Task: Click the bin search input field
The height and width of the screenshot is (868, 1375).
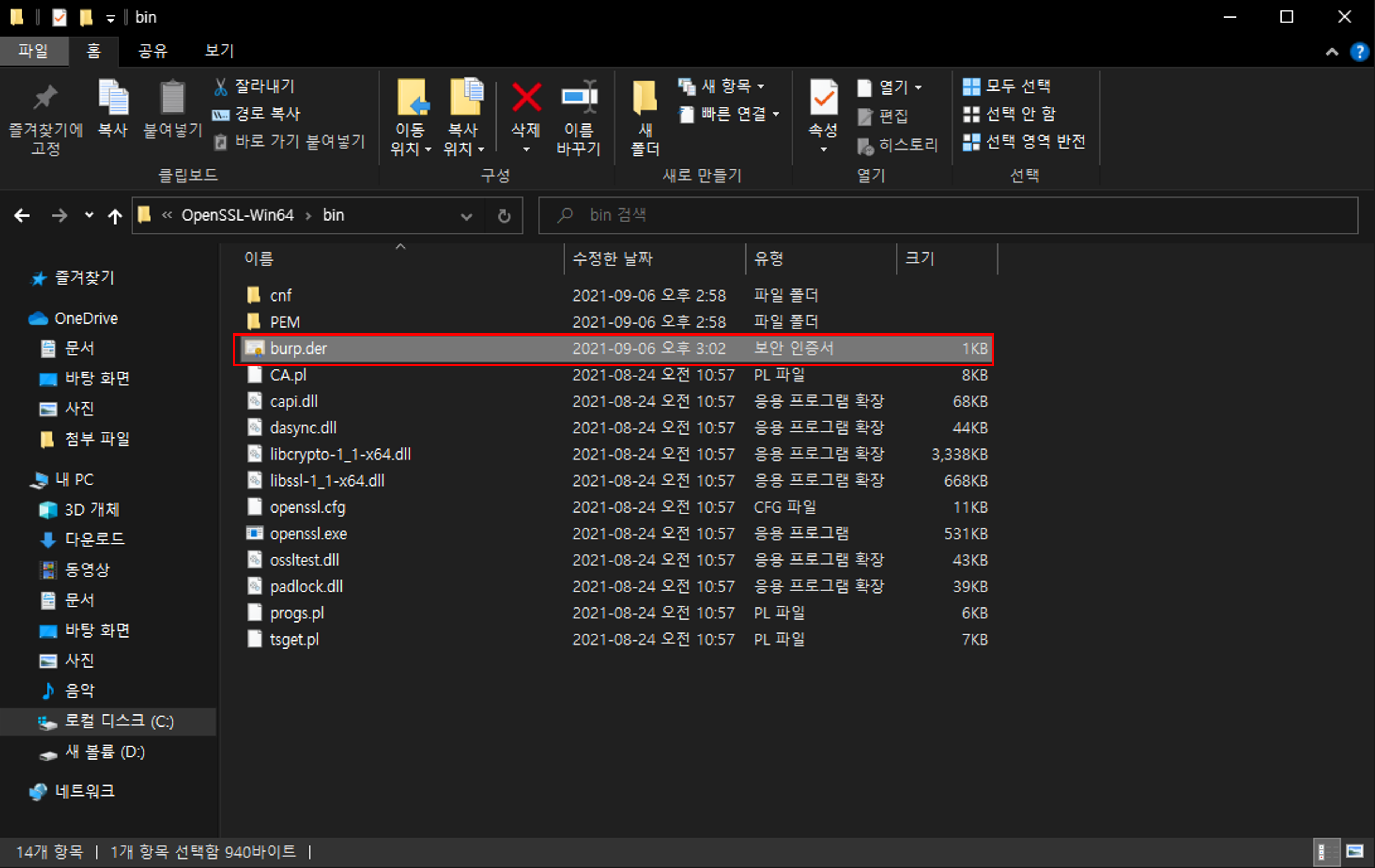Action: pos(948,215)
